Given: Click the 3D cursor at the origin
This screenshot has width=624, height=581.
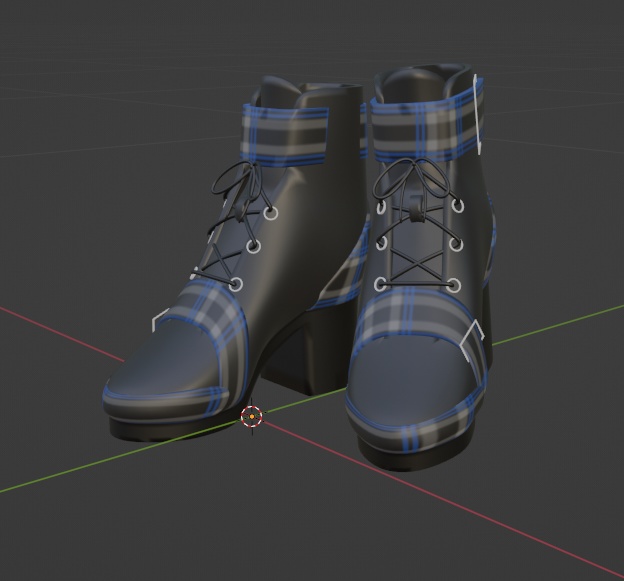Looking at the screenshot, I should (x=252, y=416).
